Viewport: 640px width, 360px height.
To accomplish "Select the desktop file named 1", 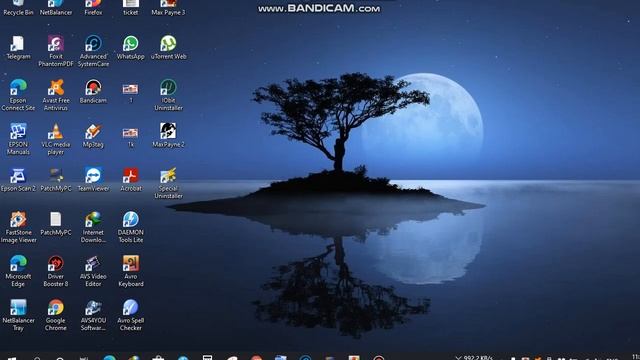I will click(131, 89).
